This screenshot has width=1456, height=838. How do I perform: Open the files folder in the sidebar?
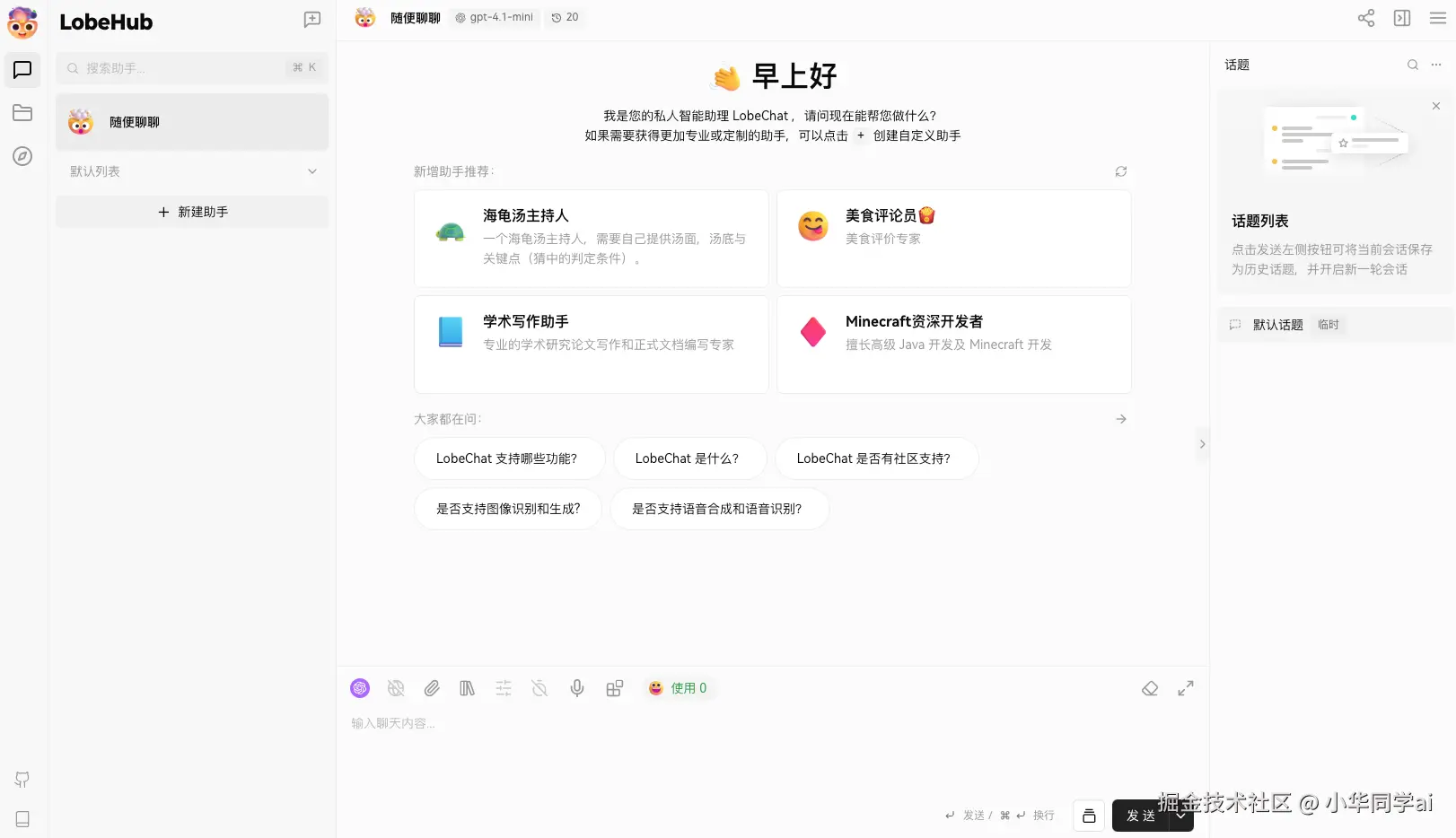point(22,113)
